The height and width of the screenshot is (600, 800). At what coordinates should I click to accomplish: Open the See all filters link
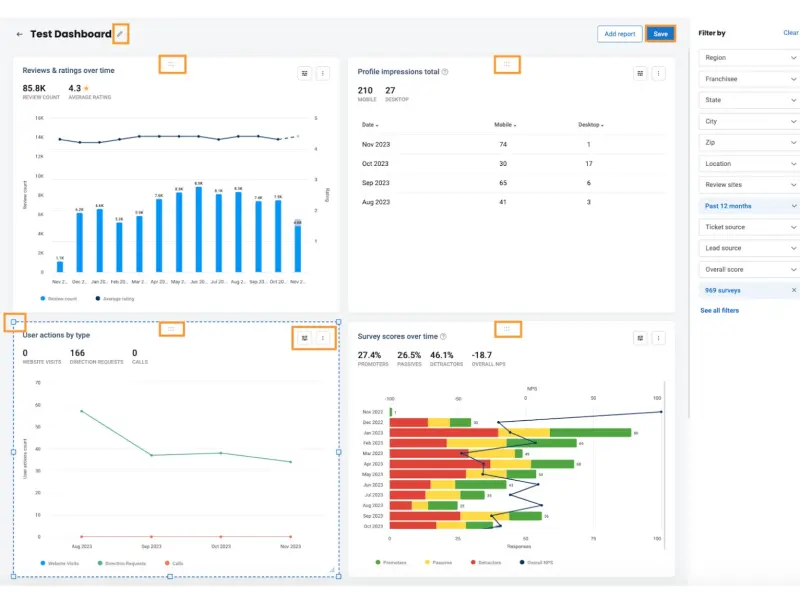point(719,311)
